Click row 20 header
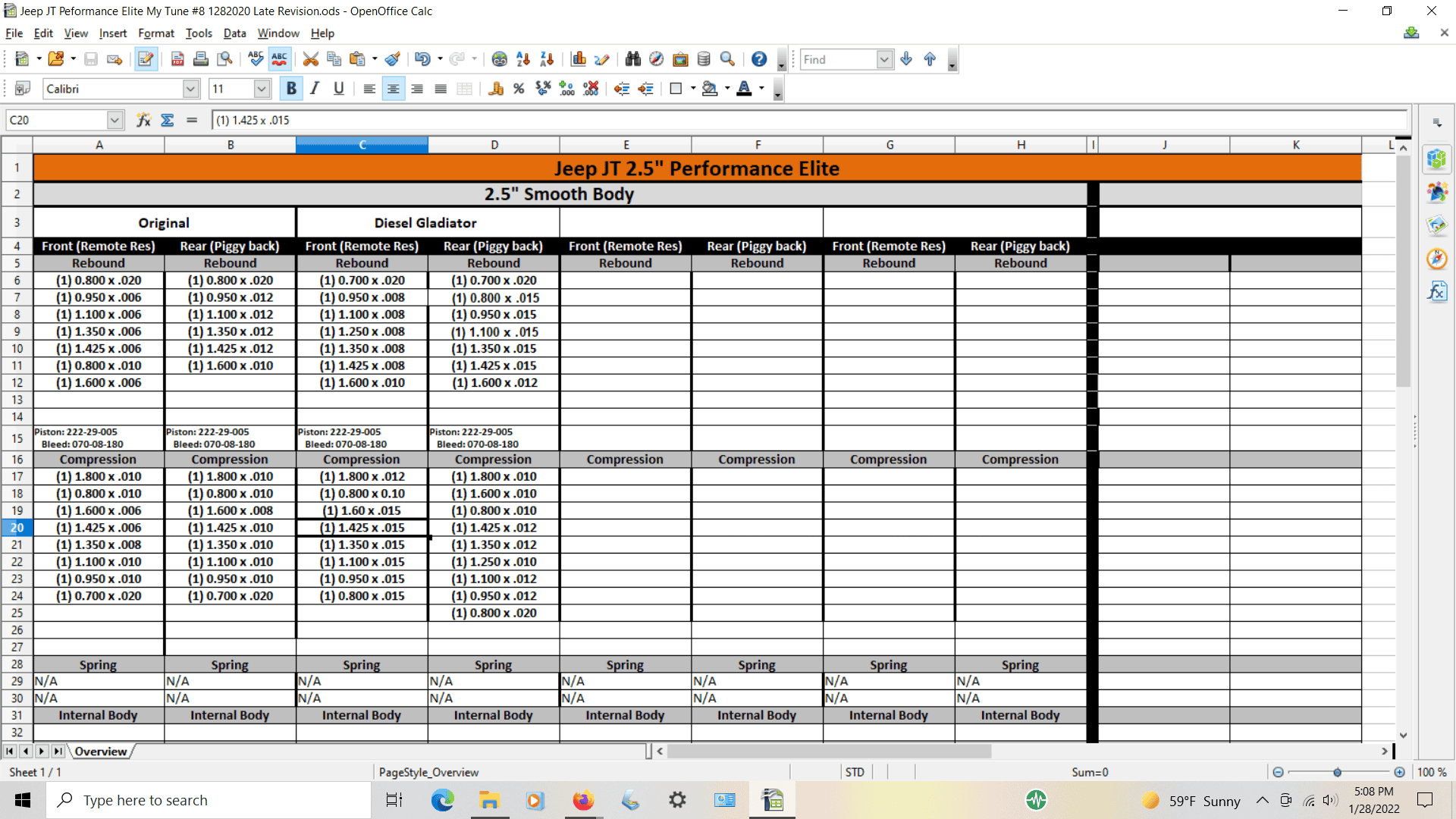 click(17, 528)
